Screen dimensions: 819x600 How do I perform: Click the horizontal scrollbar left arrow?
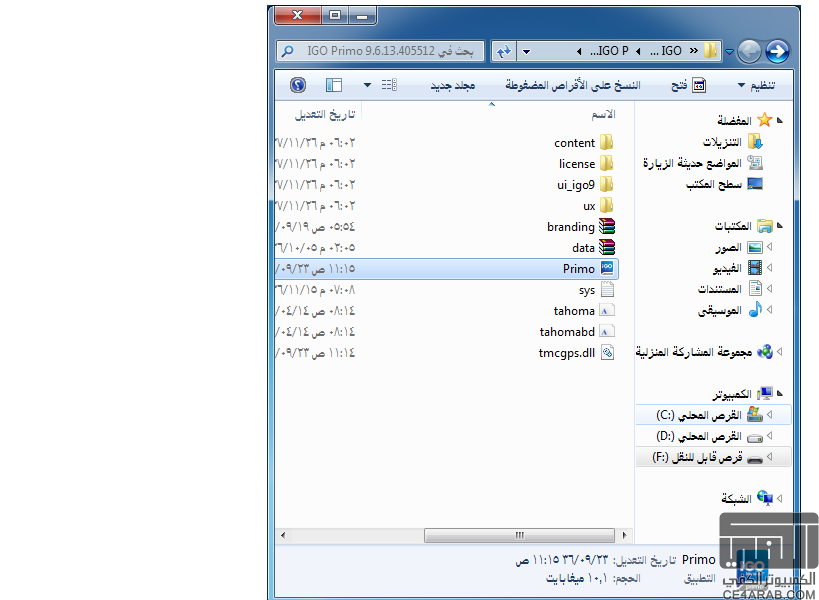(283, 535)
